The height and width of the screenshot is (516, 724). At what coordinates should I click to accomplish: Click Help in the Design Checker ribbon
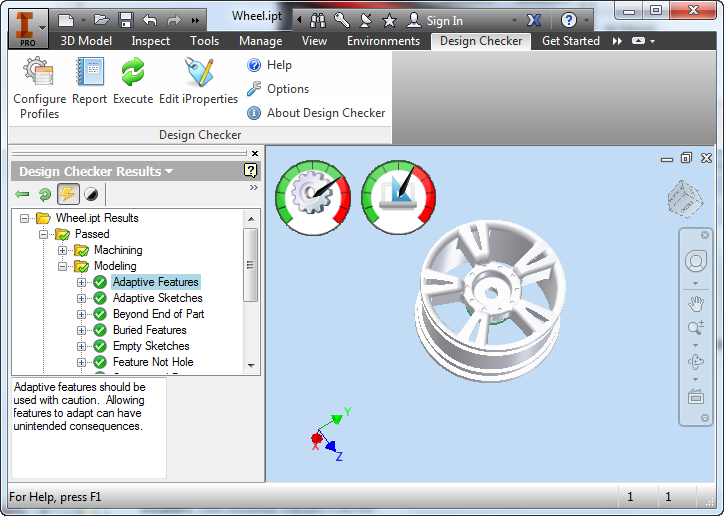coord(269,65)
